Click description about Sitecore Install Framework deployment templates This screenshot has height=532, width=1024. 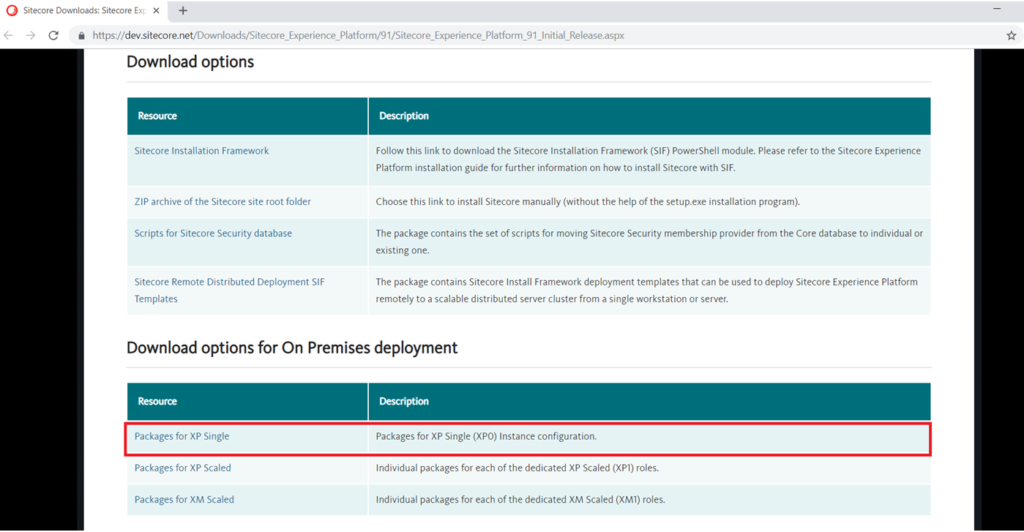click(x=647, y=290)
